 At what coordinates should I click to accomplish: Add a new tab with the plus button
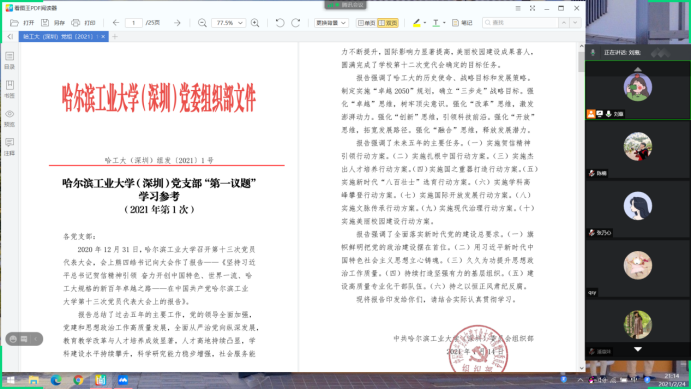[x=115, y=37]
